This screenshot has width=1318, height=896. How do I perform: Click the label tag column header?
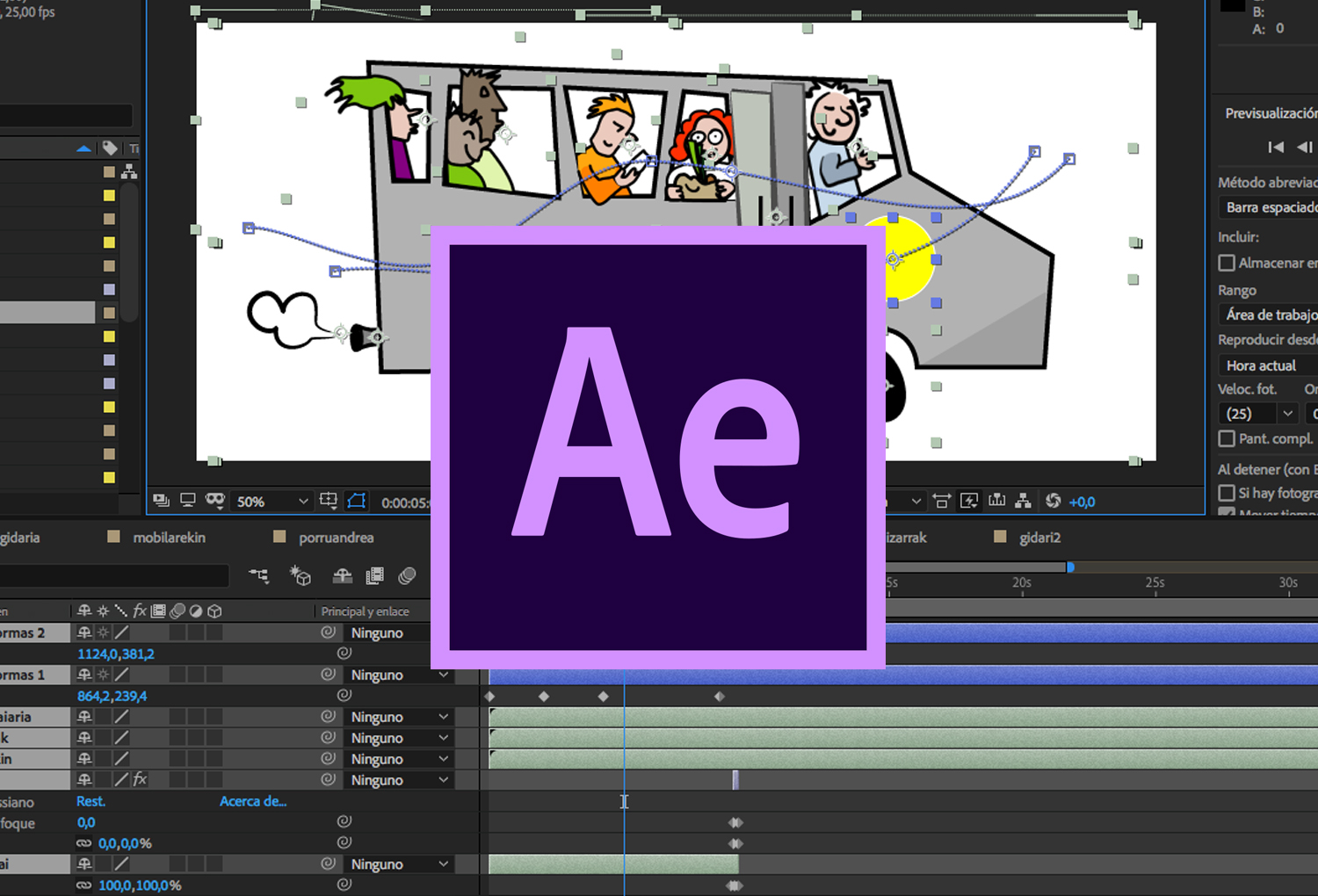point(110,148)
